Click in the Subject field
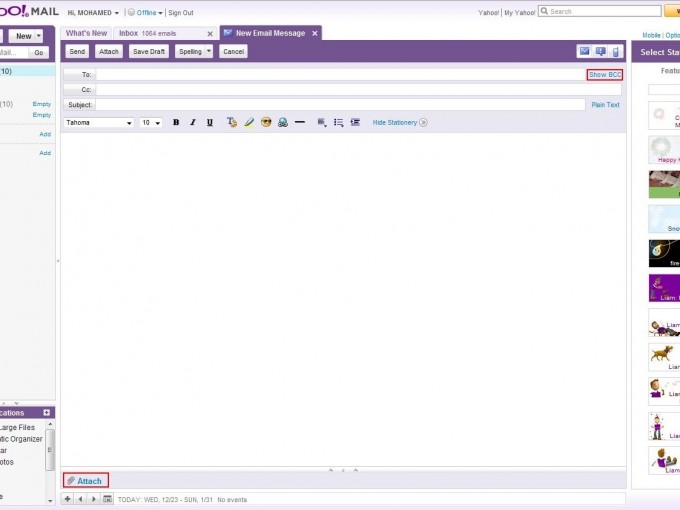The image size is (680, 510). [x=340, y=105]
